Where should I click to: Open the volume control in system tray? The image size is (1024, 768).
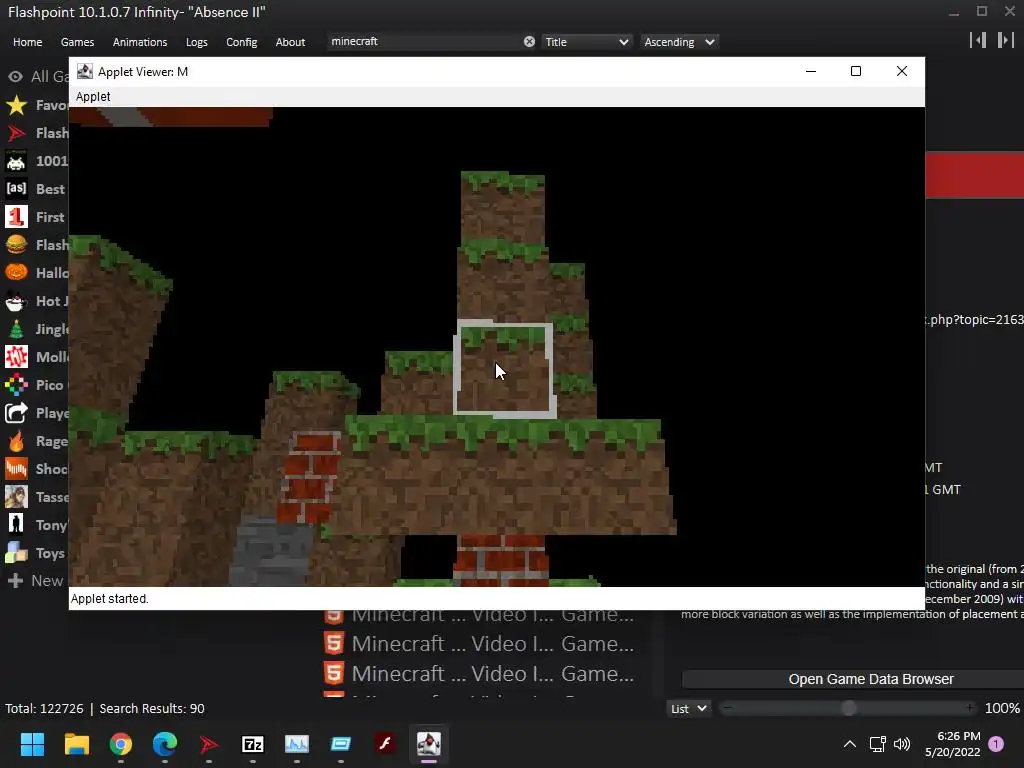(x=902, y=744)
